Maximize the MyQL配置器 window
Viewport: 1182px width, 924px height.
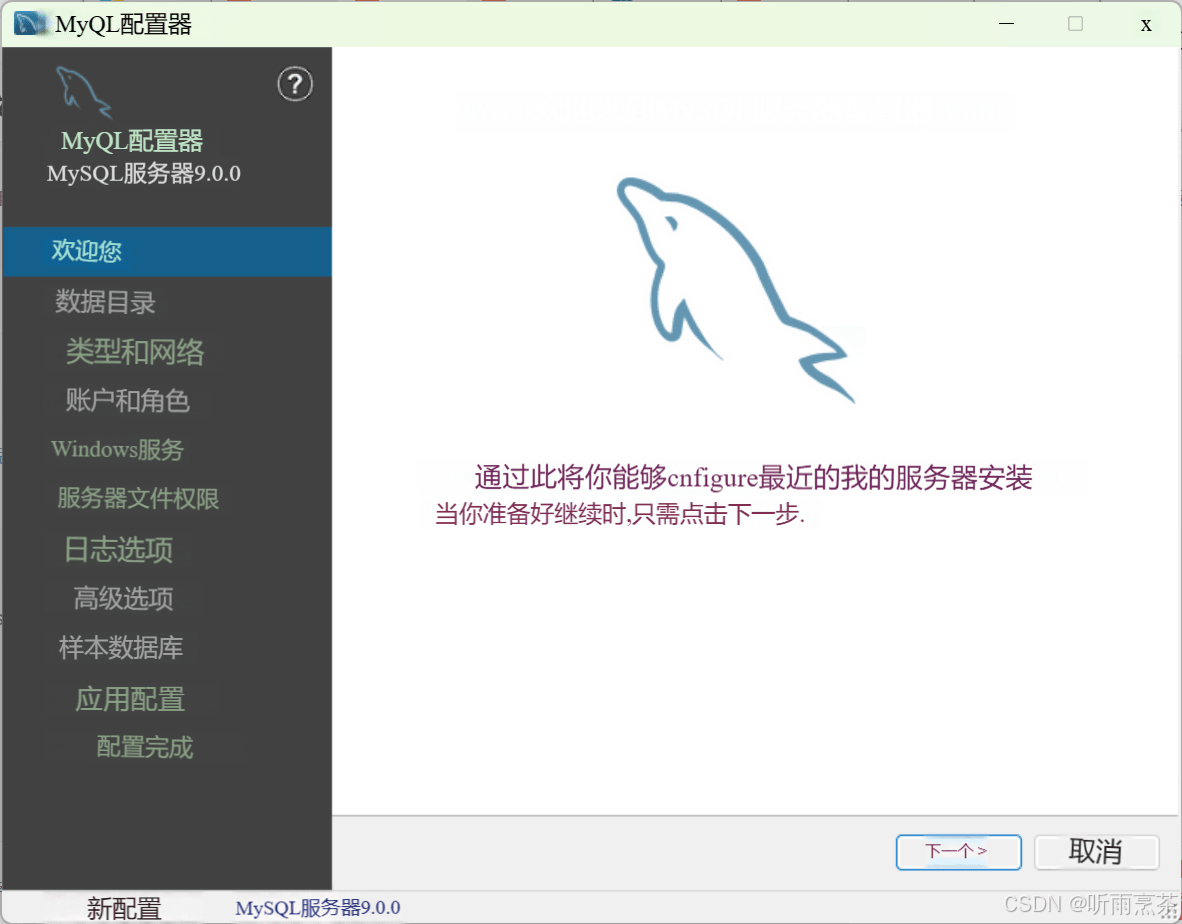coord(1076,24)
